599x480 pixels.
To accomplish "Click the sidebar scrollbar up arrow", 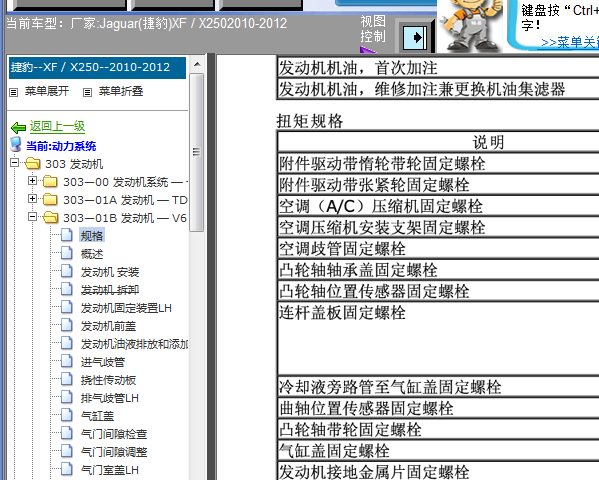I will point(197,64).
